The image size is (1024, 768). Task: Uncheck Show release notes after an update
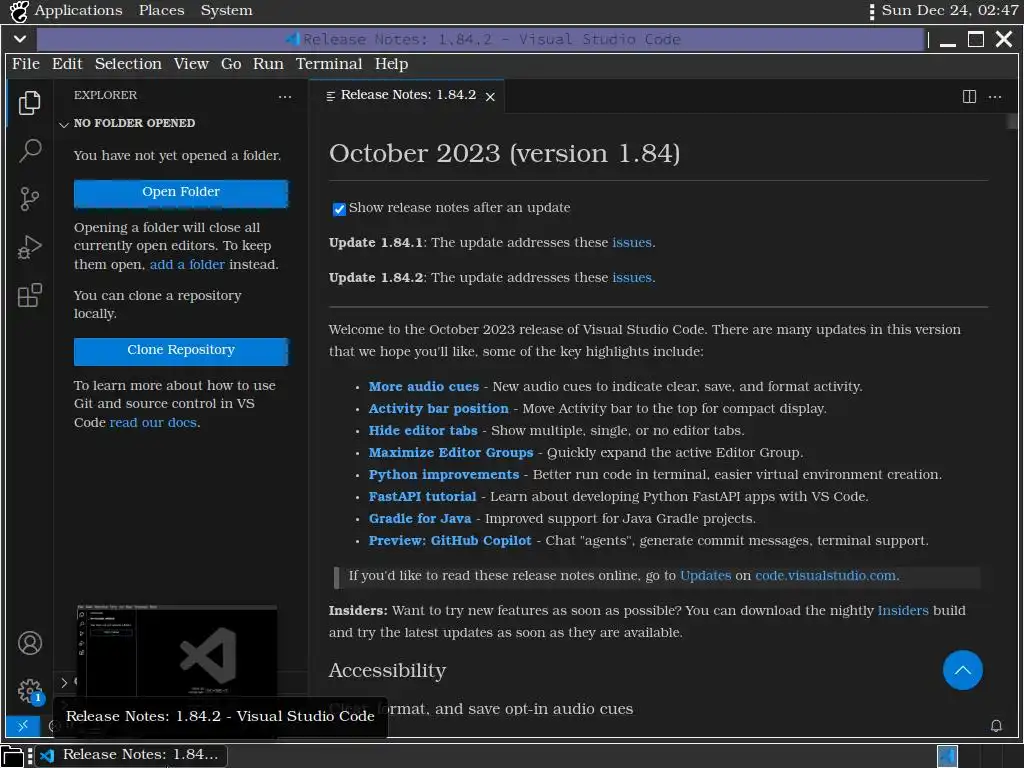(339, 209)
